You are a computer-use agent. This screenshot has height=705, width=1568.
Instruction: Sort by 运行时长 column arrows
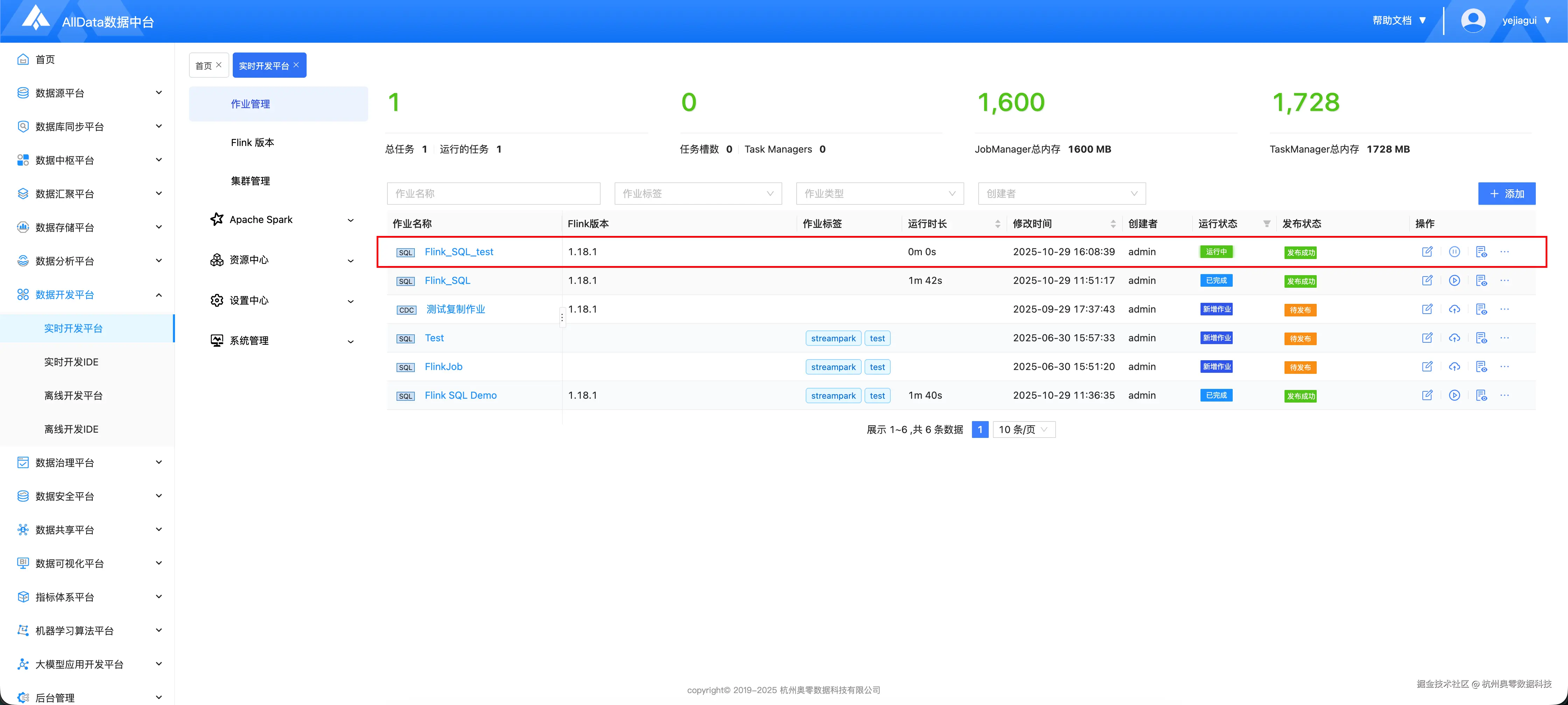997,223
